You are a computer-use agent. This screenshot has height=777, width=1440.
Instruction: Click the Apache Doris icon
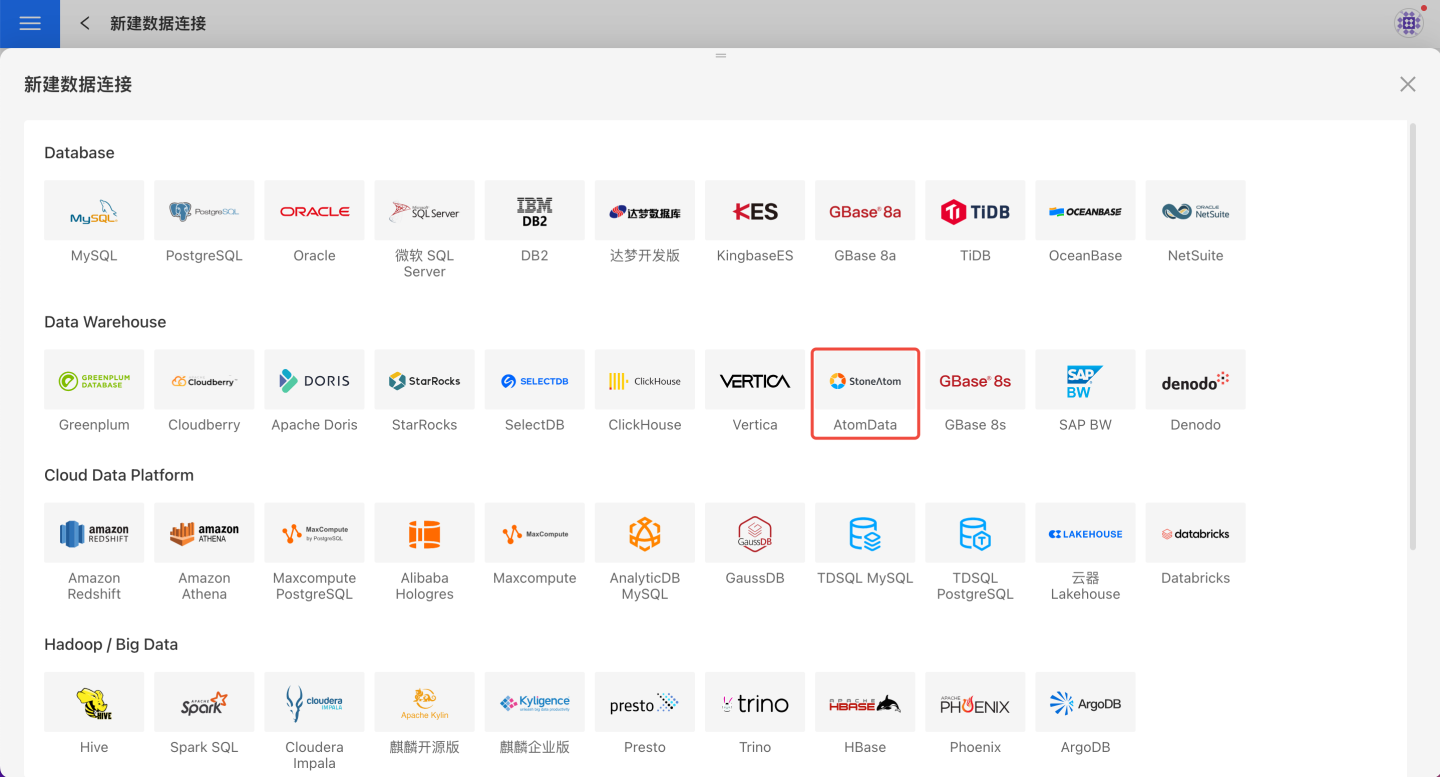click(314, 381)
